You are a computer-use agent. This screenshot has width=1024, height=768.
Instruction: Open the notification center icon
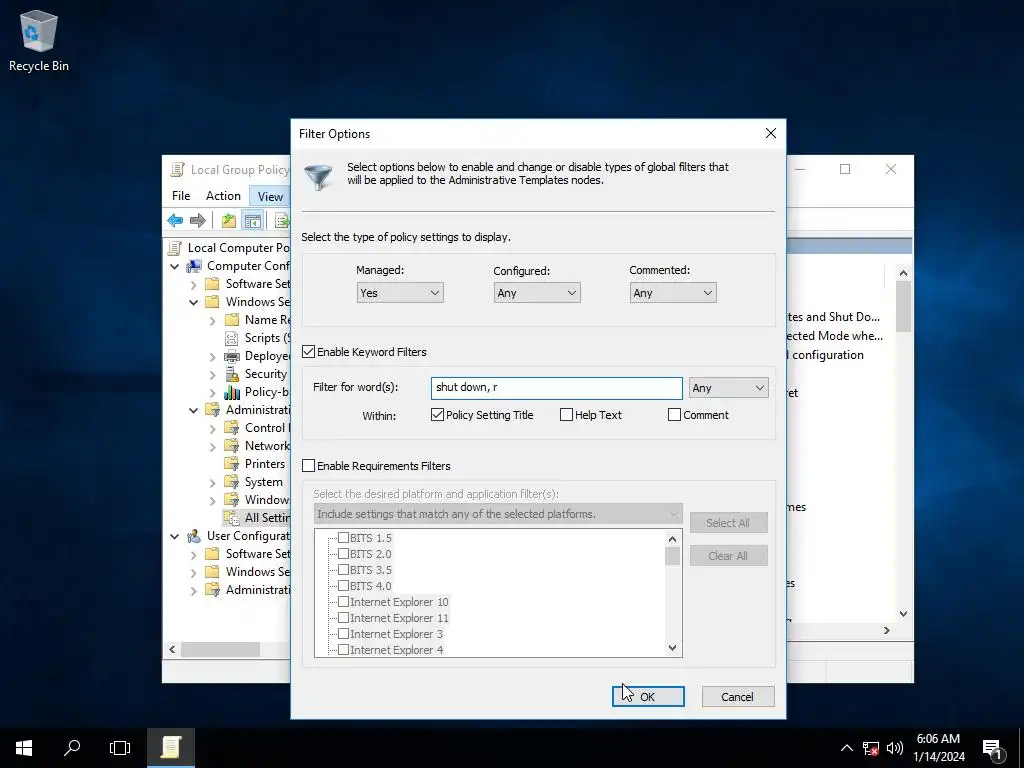993,748
